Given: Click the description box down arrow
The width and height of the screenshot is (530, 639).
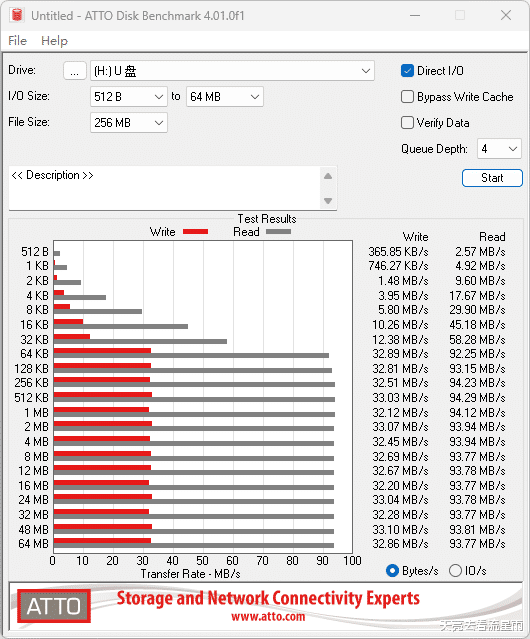Looking at the screenshot, I should tap(328, 201).
